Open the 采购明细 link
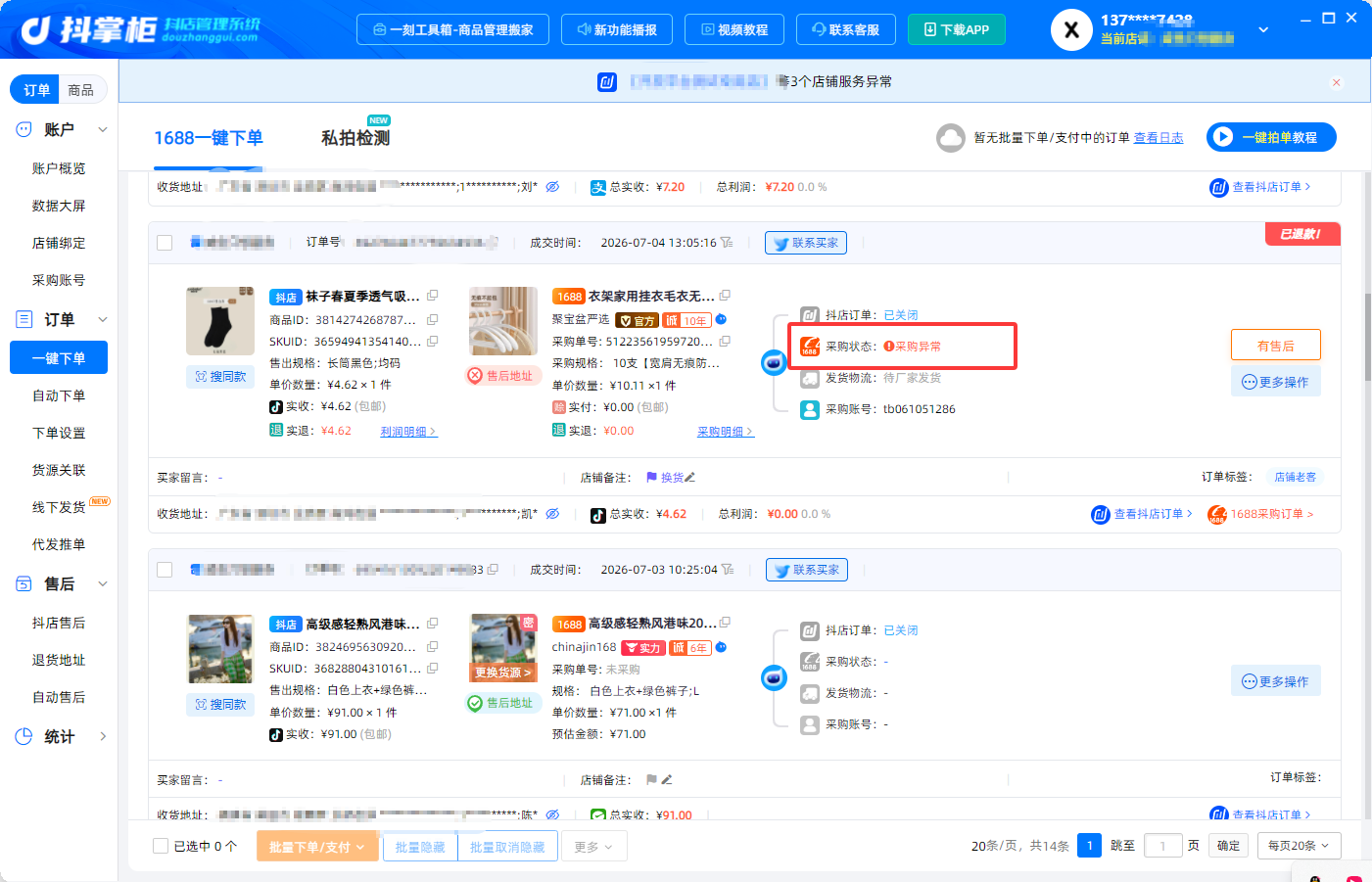 pos(726,432)
